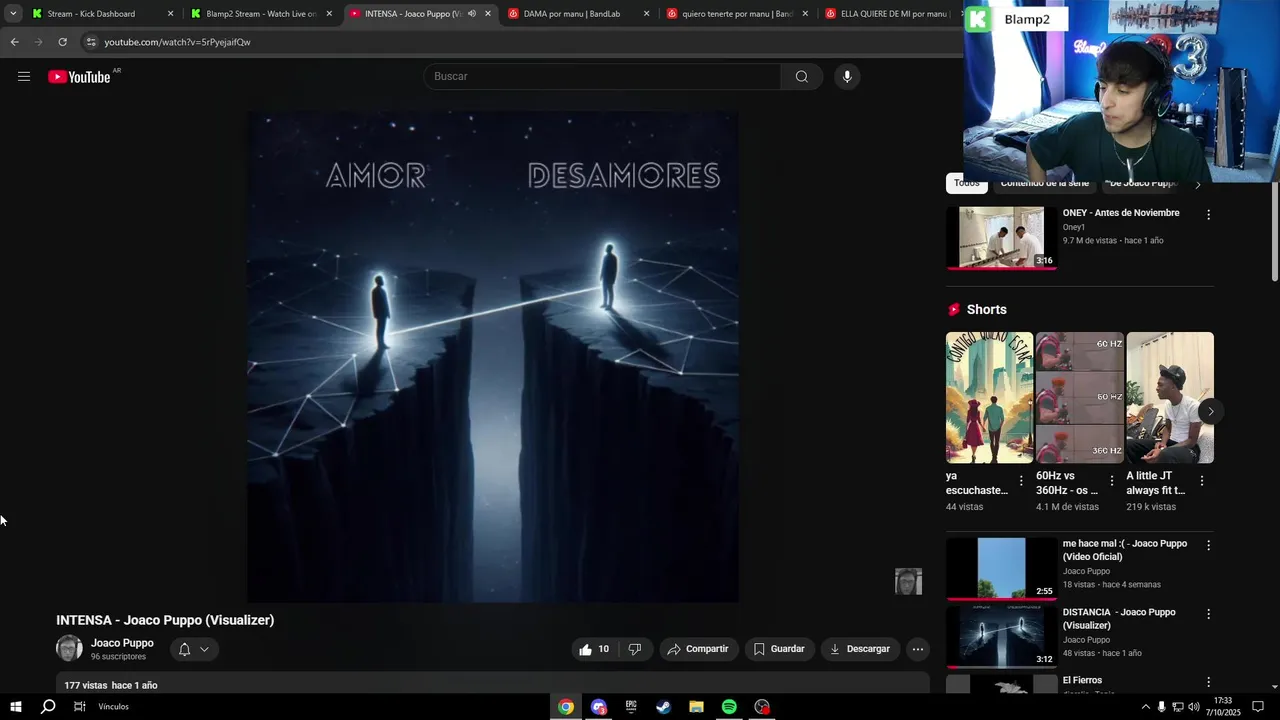The height and width of the screenshot is (720, 1280).
Task: Click the Shorts section icon
Action: 954,310
